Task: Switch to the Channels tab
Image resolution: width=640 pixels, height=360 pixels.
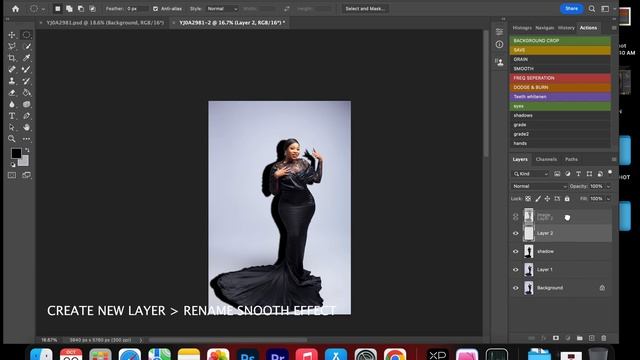Action: coord(546,159)
